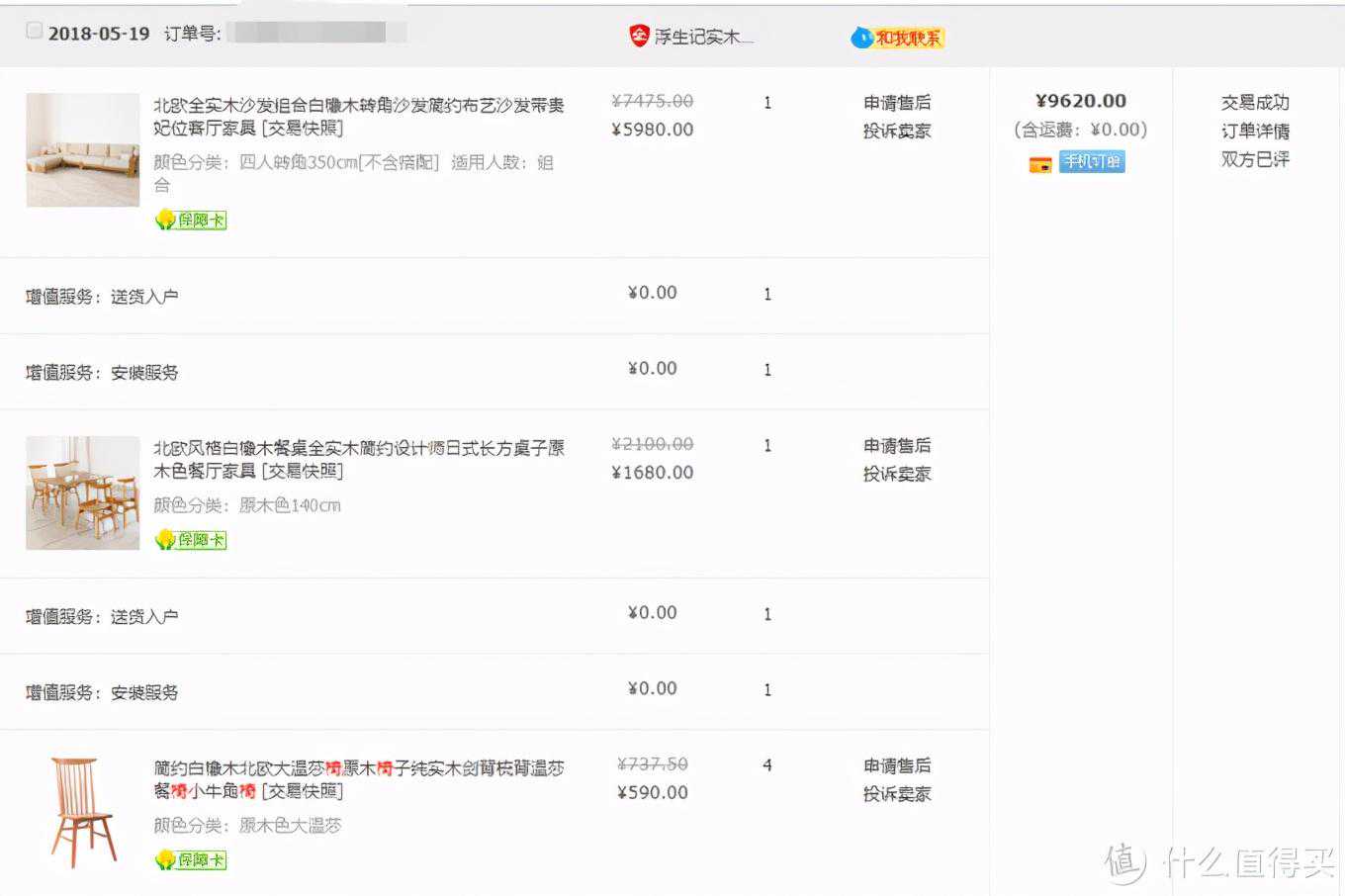Open 订单详情 order details
This screenshot has height=896, width=1345.
[1254, 131]
